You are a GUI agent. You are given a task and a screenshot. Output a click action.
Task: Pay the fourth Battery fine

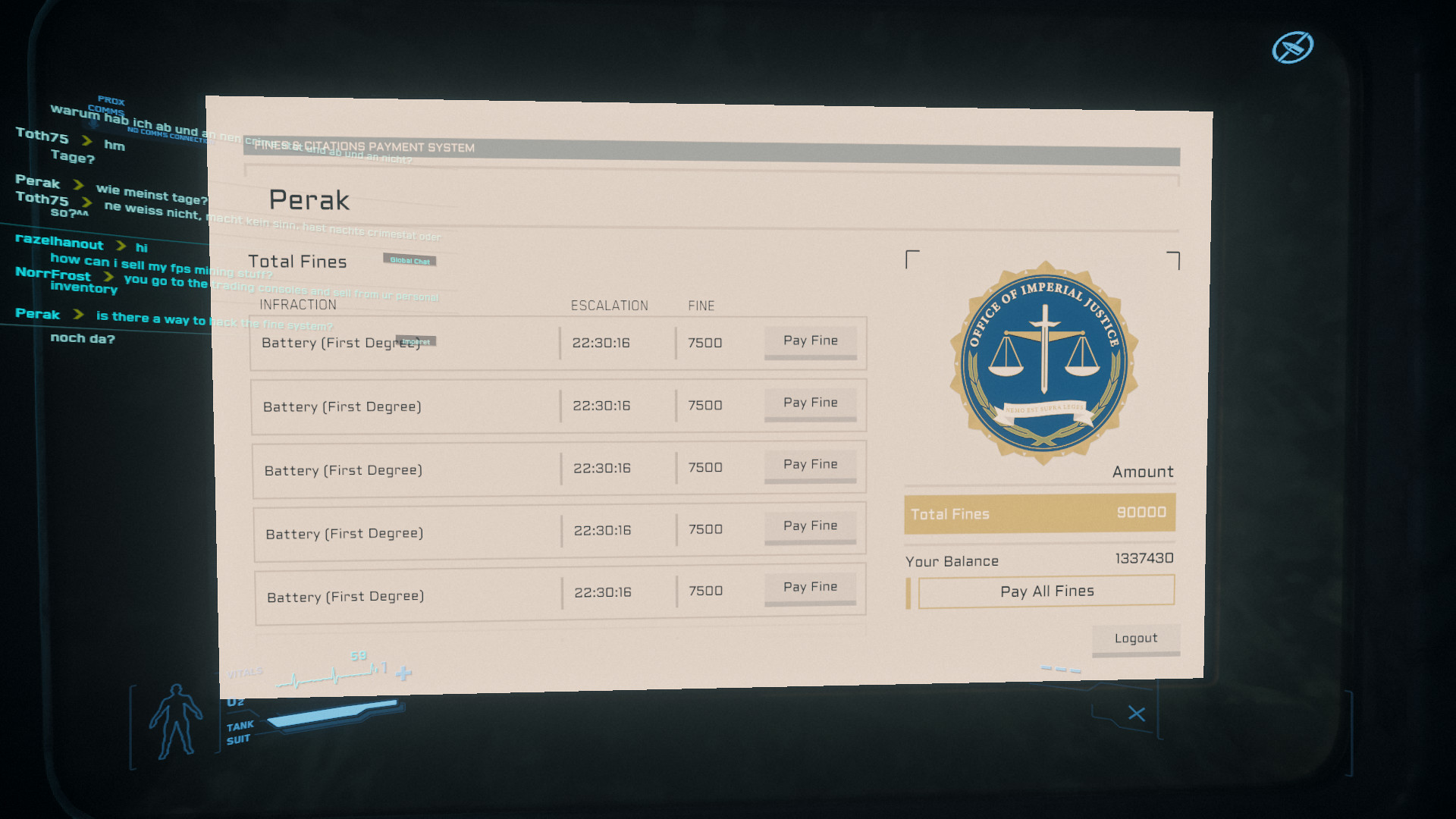(810, 526)
